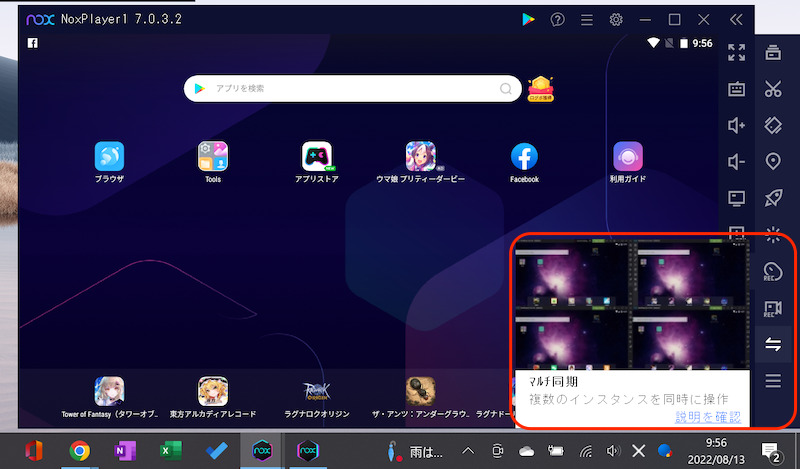Show hidden system tray icons chevron

click(x=467, y=449)
